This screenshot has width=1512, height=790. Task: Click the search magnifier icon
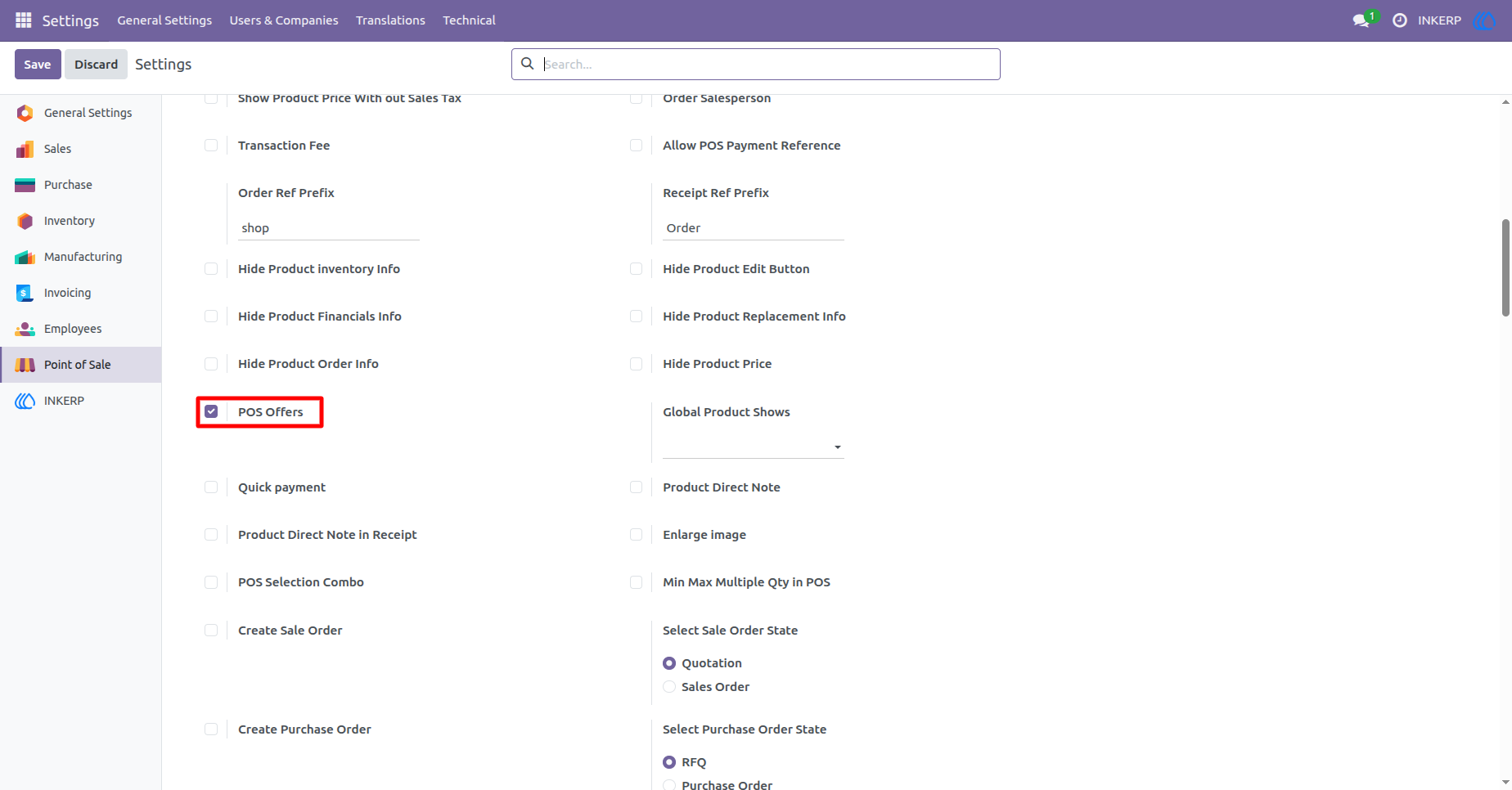pos(528,64)
